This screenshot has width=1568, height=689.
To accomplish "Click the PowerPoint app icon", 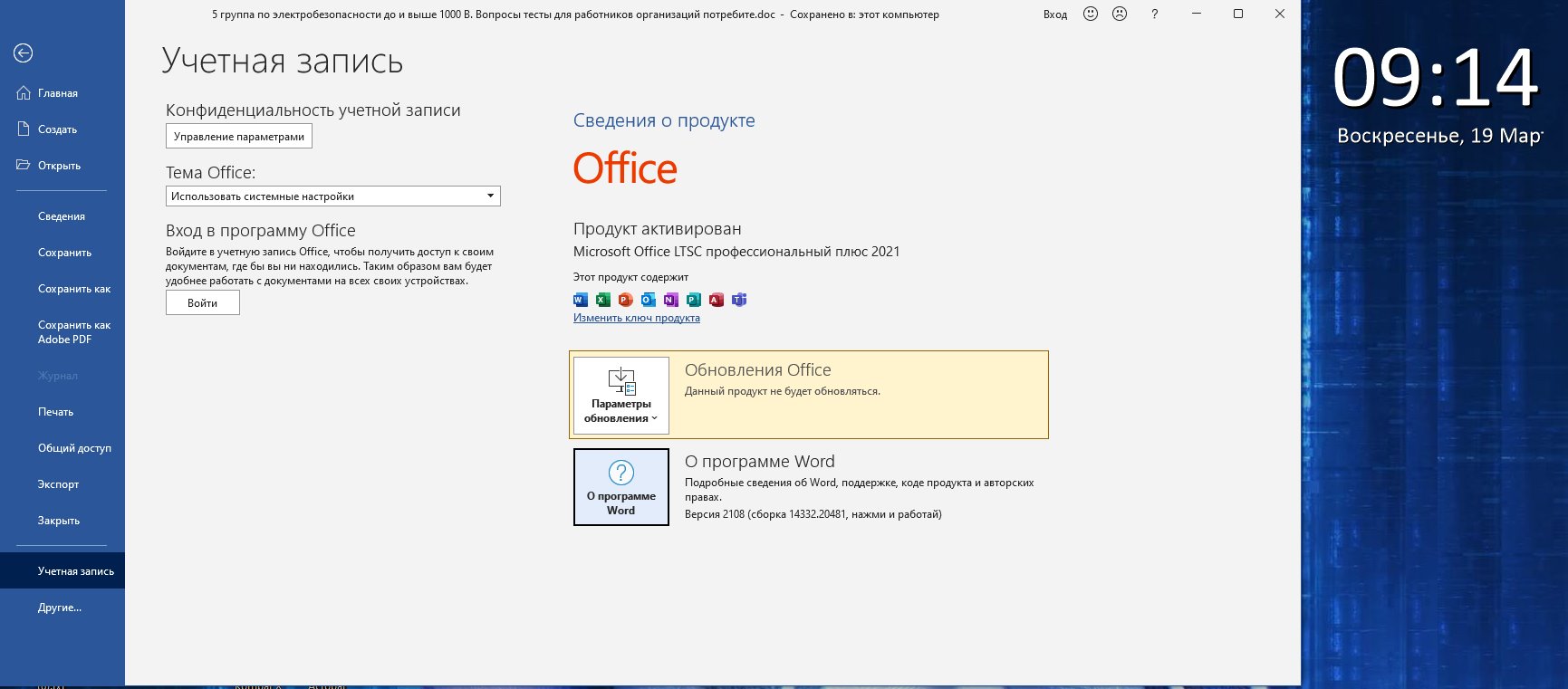I will coord(626,300).
